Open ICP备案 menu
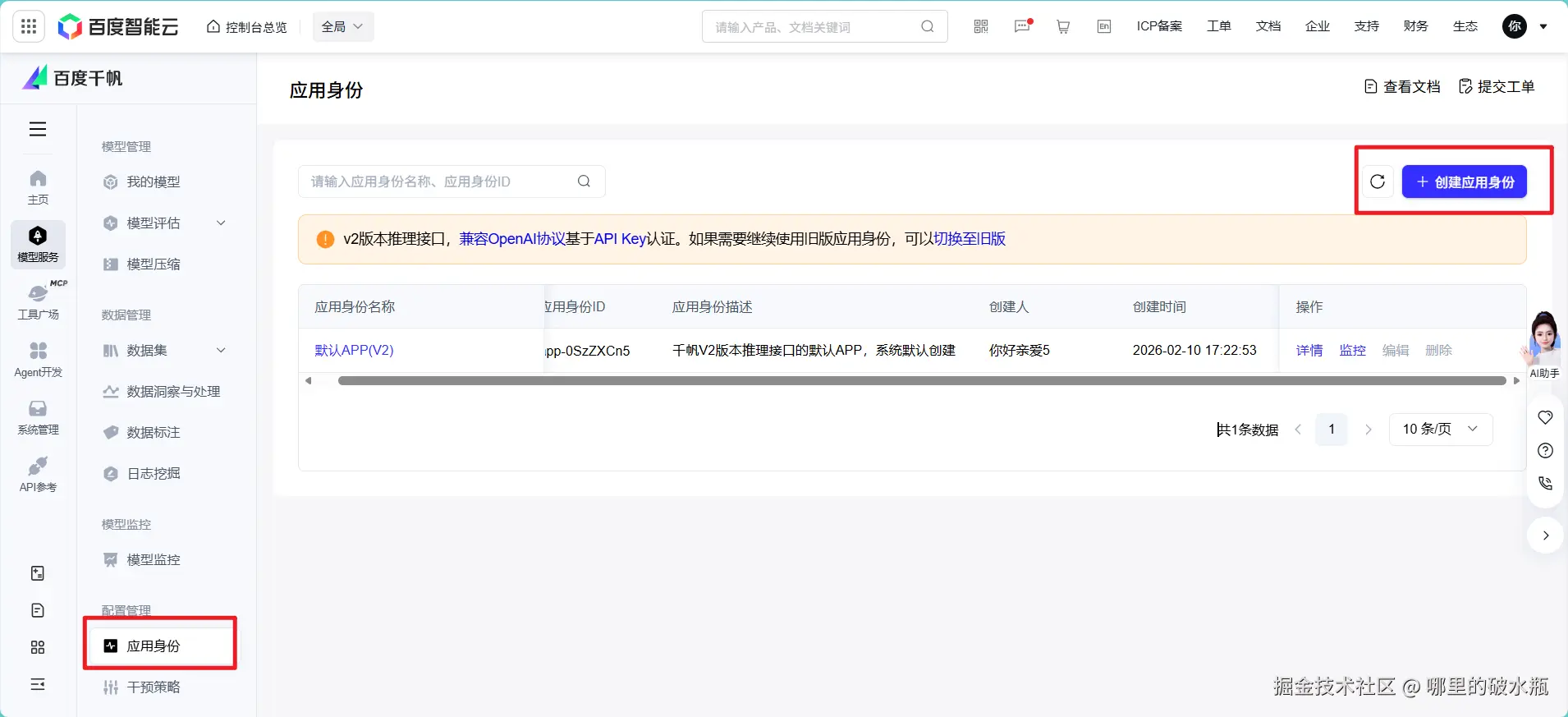This screenshot has width=1568, height=717. point(1159,26)
